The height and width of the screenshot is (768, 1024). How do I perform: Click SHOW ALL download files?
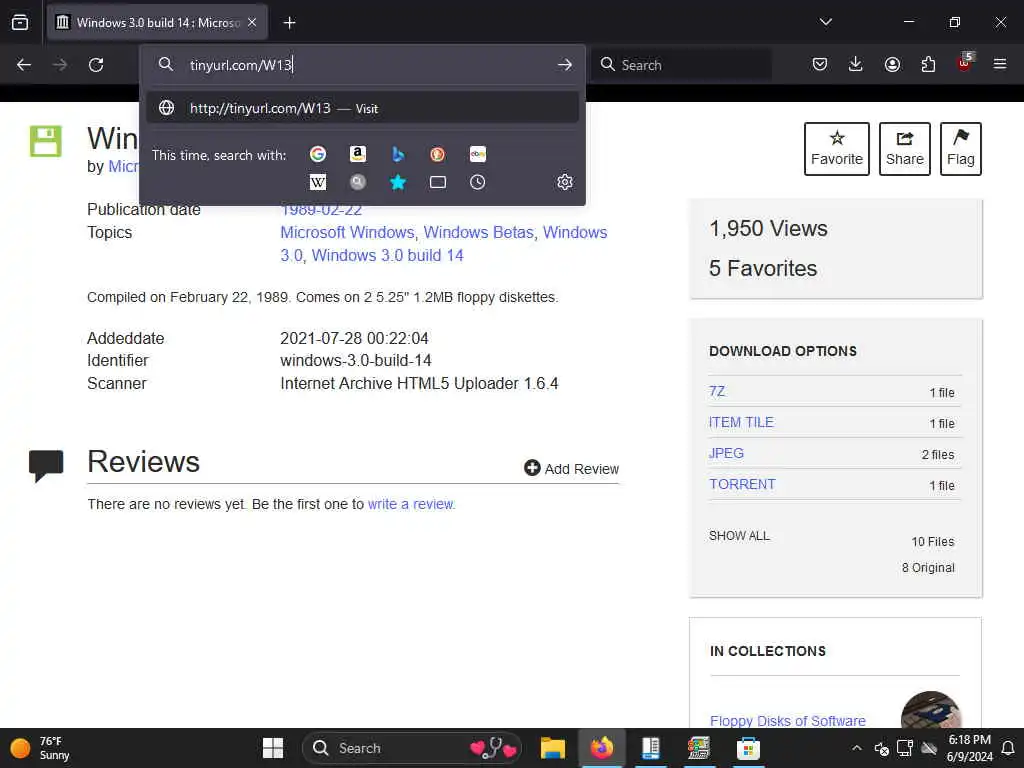(739, 536)
